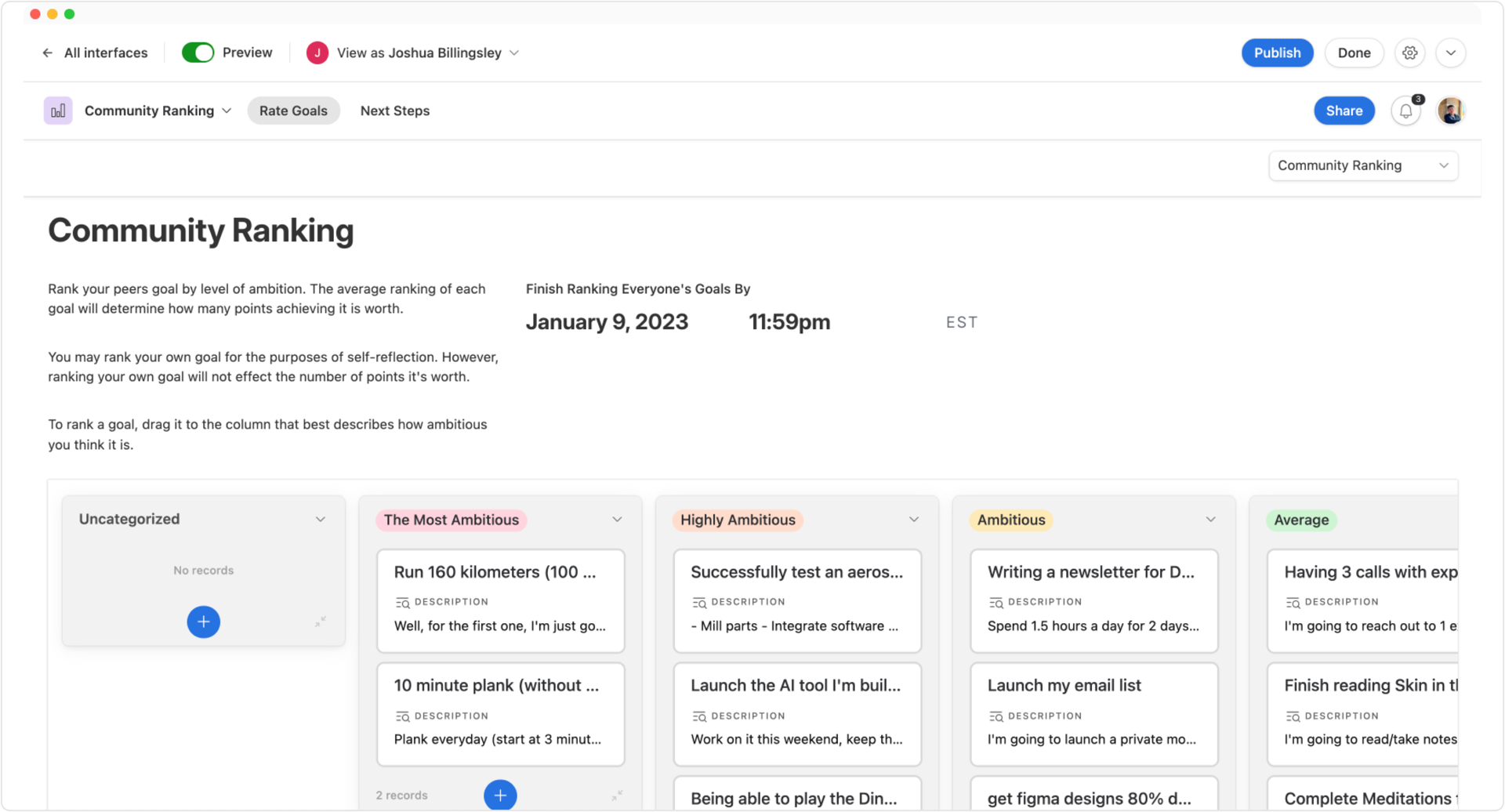The width and height of the screenshot is (1505, 812).
Task: Open the Launch the AI tool card
Action: [x=797, y=714]
